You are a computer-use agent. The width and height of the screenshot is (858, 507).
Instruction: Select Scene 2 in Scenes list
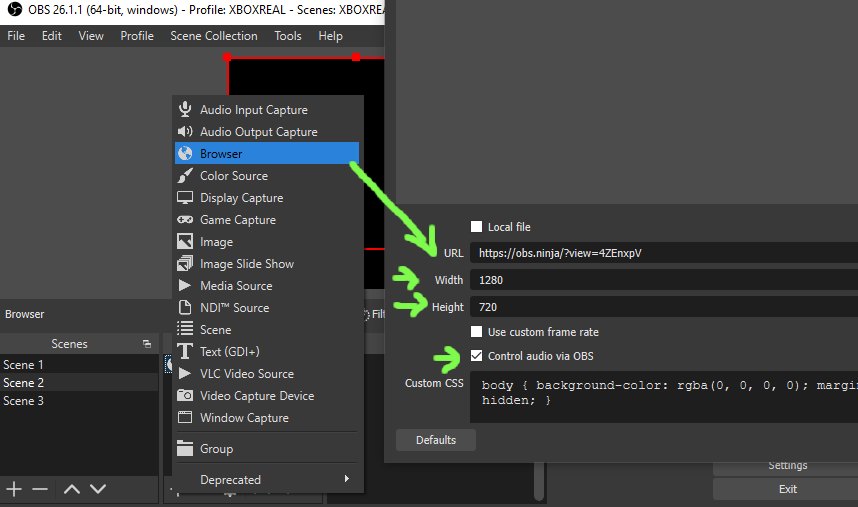coord(79,382)
